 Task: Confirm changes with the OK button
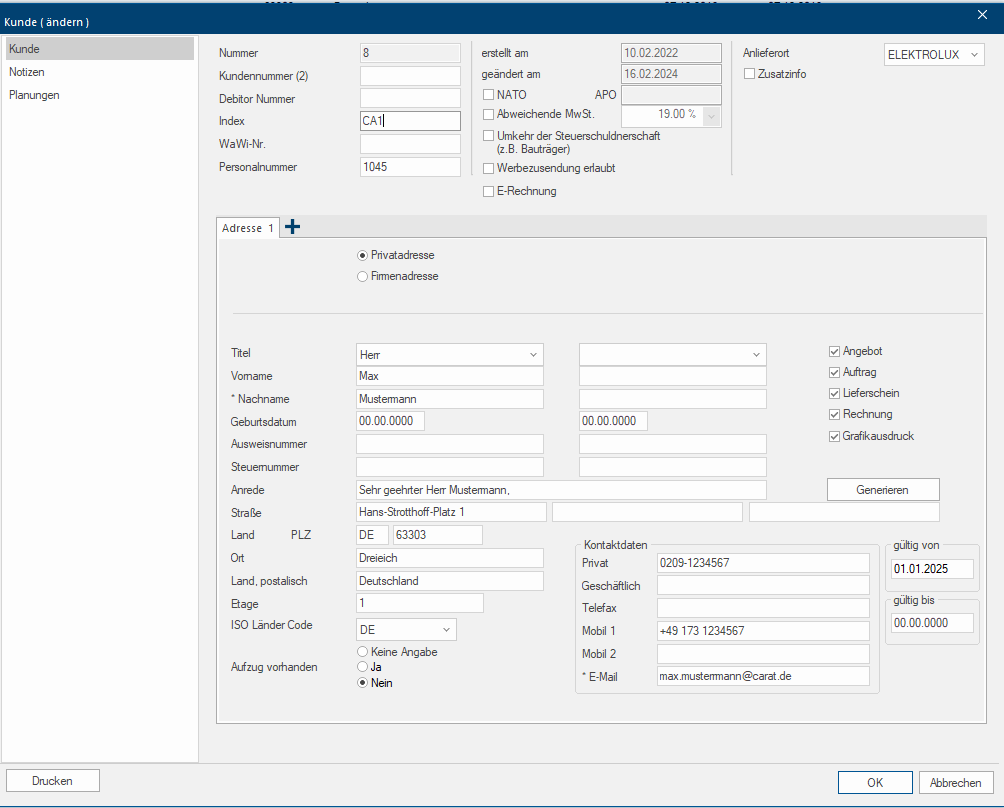coord(875,782)
